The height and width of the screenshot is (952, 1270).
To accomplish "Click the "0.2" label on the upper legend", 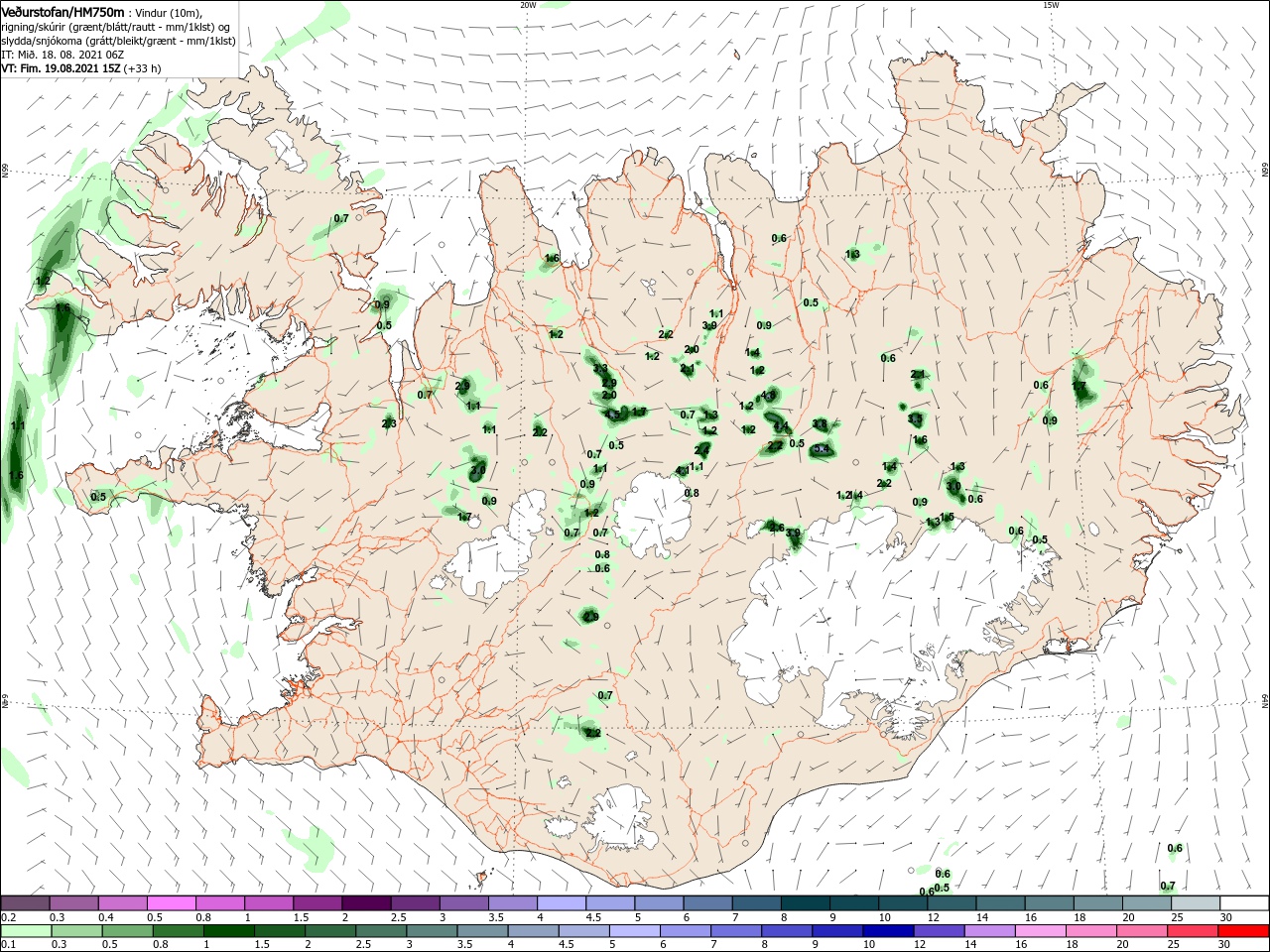I will tap(9, 917).
